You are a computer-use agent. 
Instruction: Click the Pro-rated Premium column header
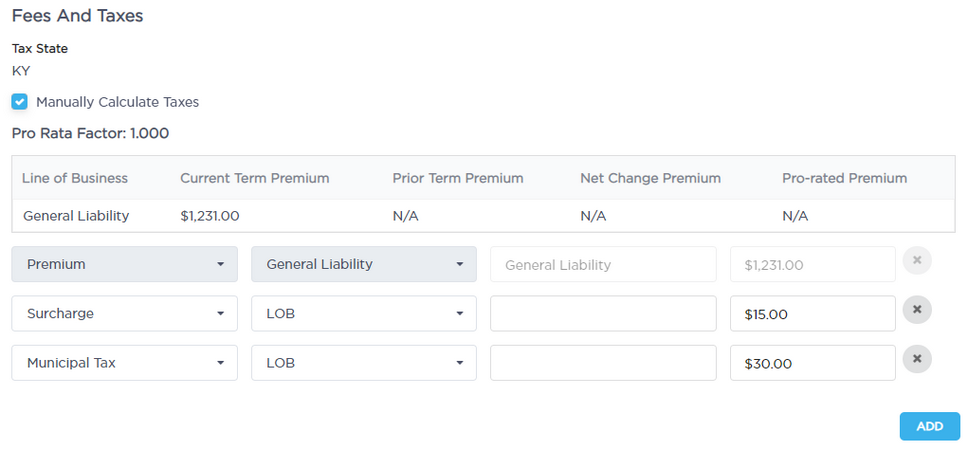(844, 178)
